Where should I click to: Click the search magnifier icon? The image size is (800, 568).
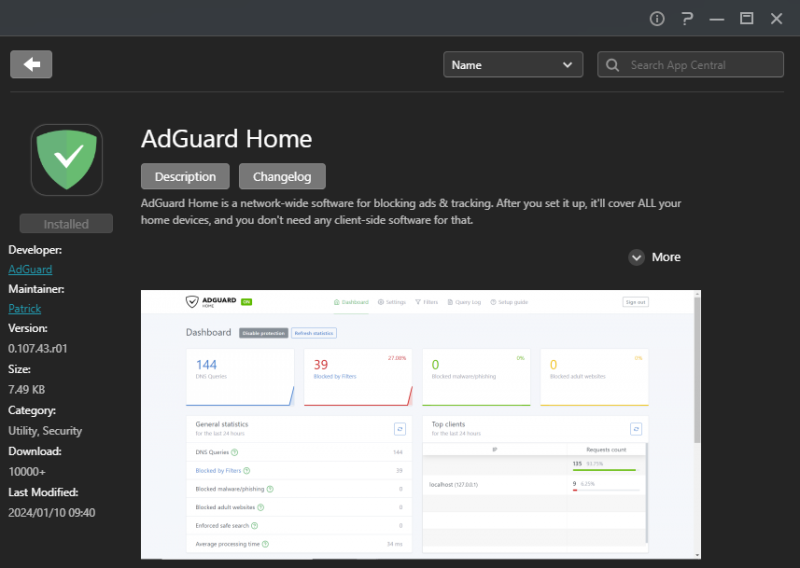click(x=612, y=65)
